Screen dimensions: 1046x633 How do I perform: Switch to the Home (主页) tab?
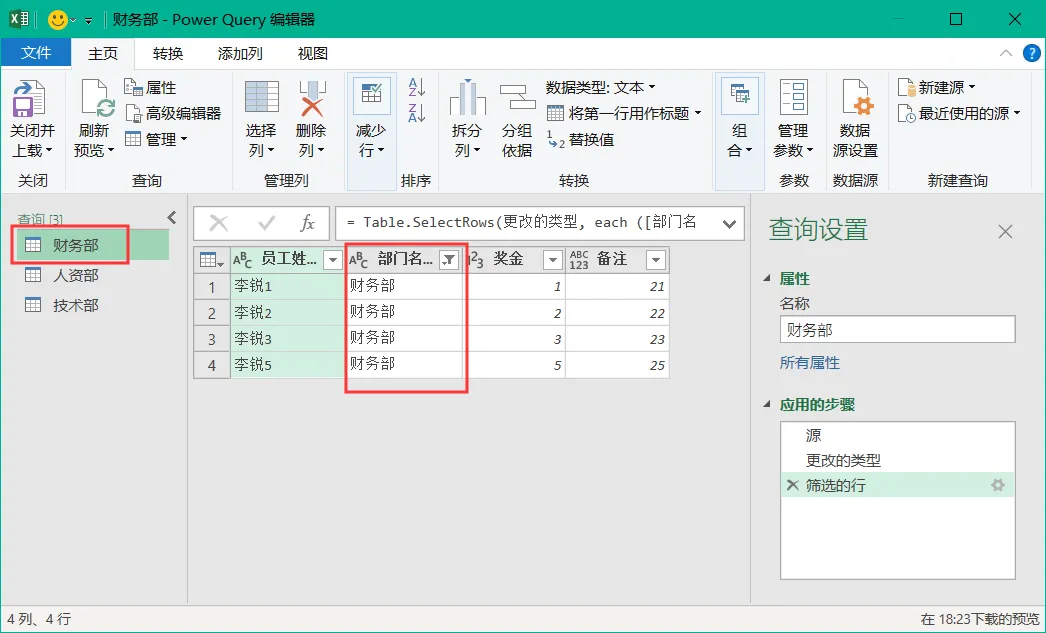[103, 53]
